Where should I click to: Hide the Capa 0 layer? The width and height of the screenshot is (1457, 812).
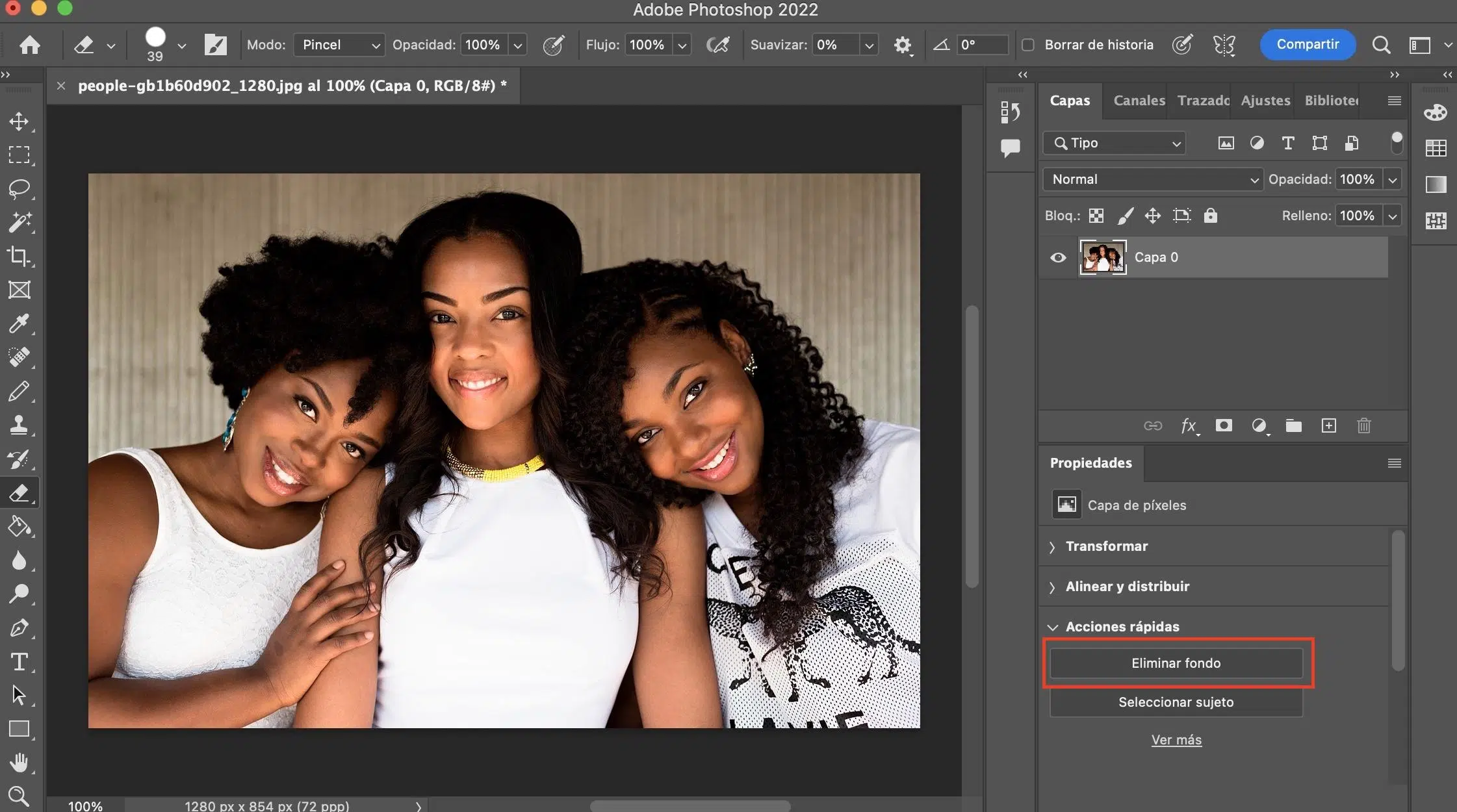(x=1058, y=257)
